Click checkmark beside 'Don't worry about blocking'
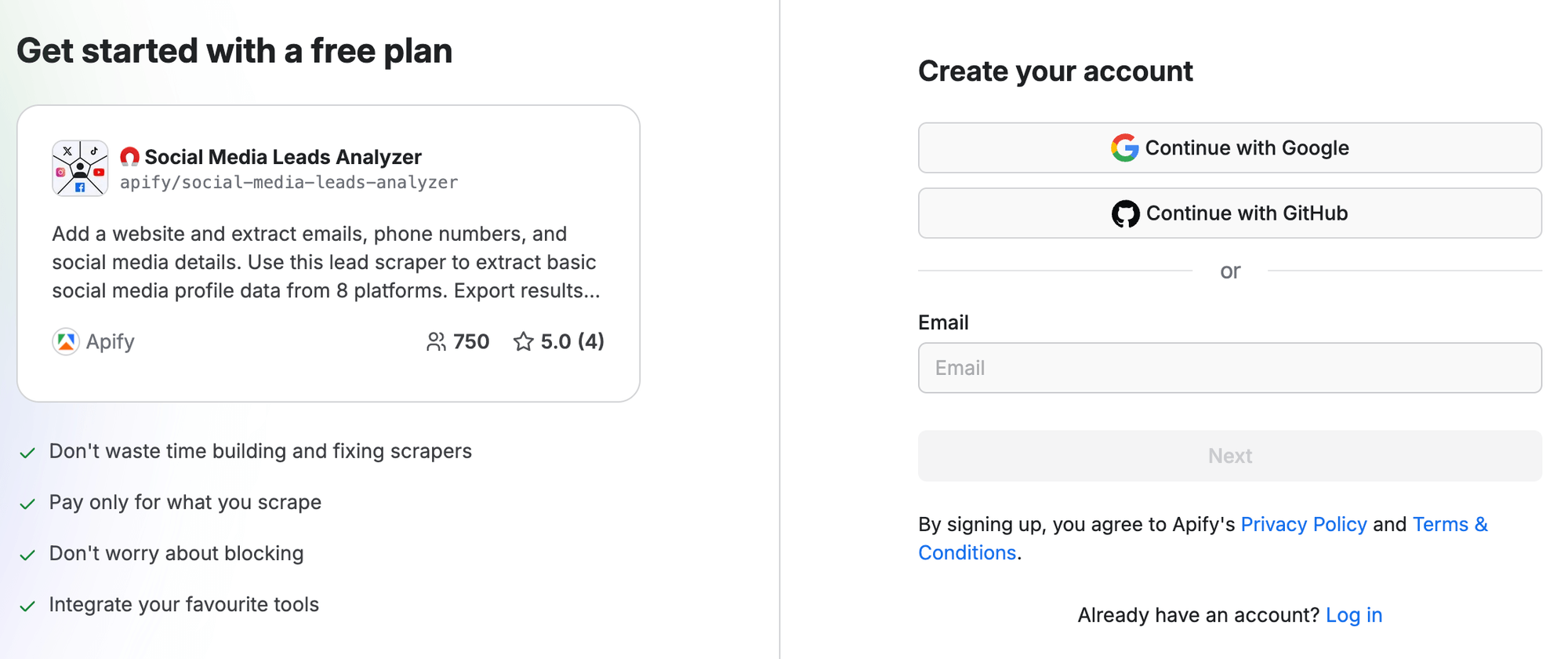 [27, 555]
